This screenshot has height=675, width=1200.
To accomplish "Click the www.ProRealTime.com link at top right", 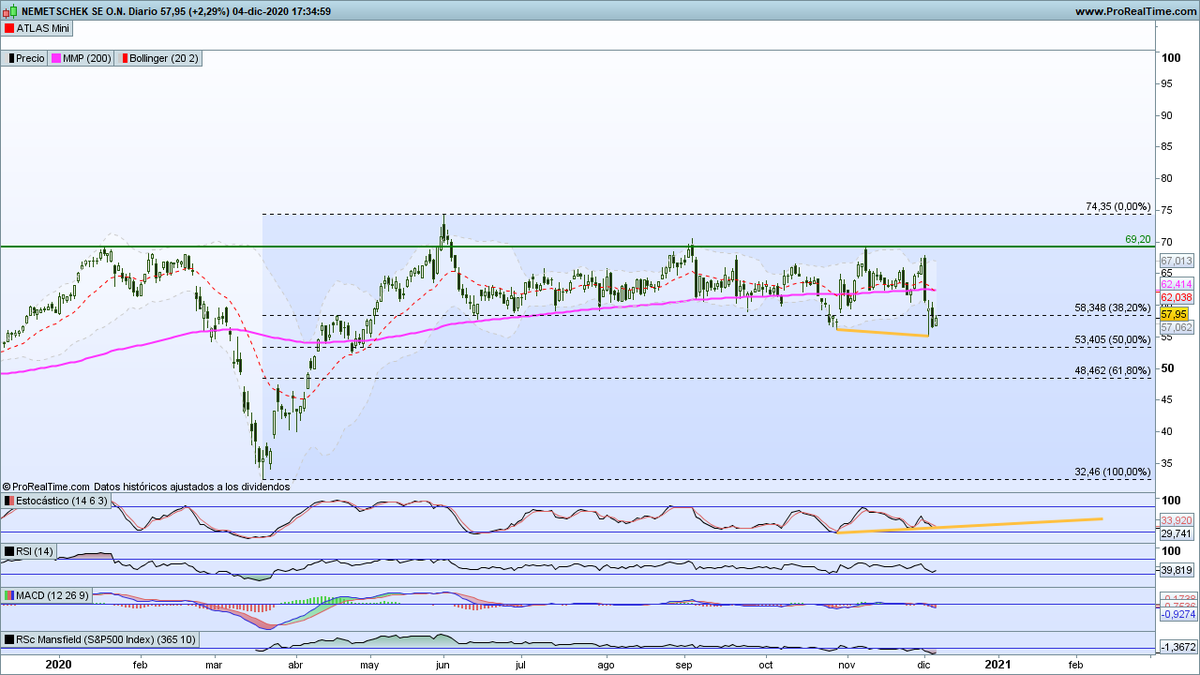I will click(1135, 11).
